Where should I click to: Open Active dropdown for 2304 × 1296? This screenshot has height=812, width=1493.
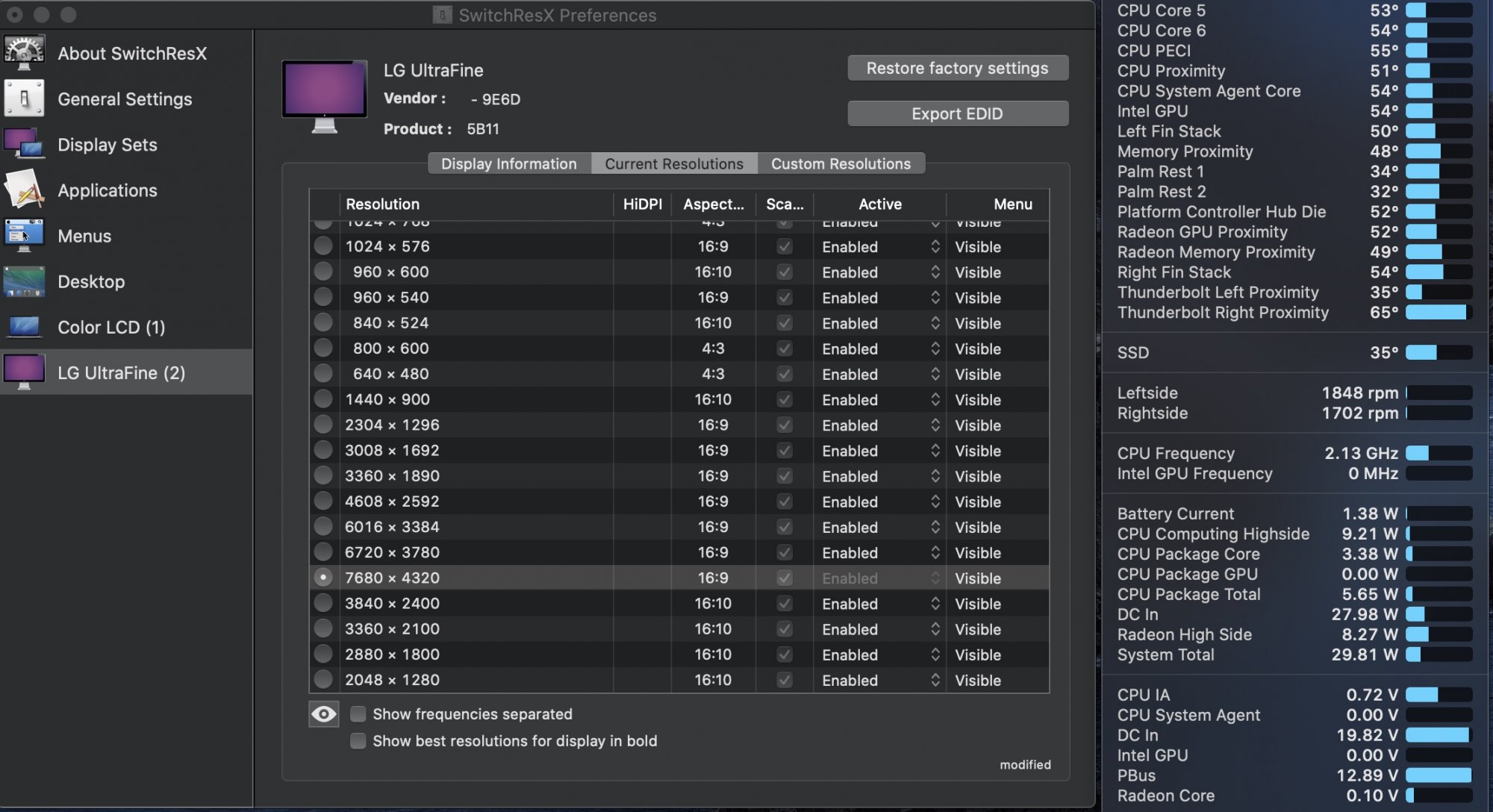[880, 425]
